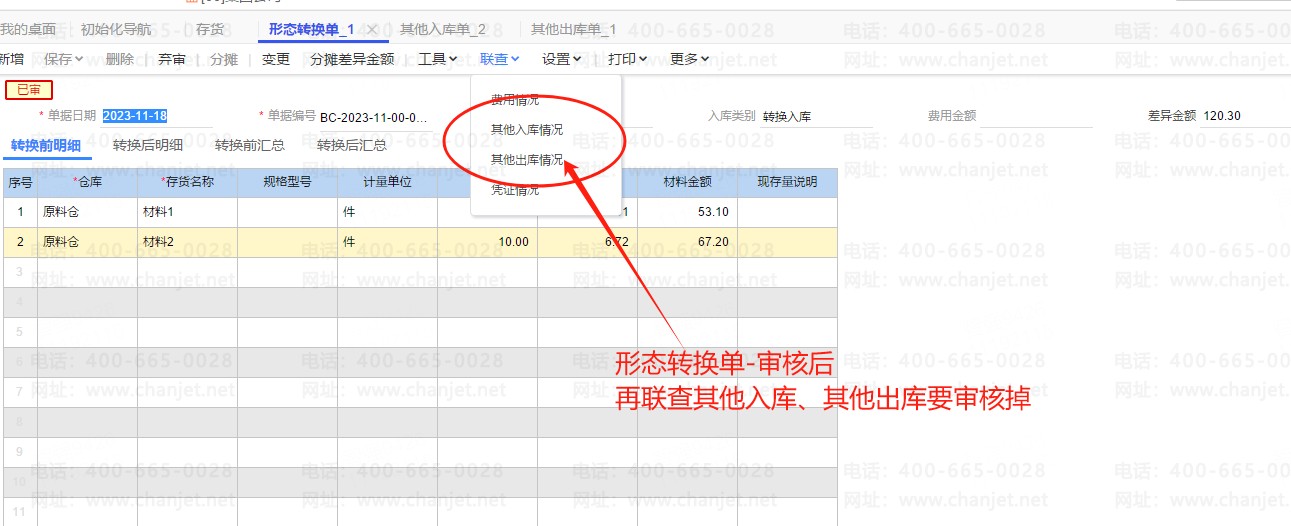
Task: Select row number 5
Action: click(21, 332)
